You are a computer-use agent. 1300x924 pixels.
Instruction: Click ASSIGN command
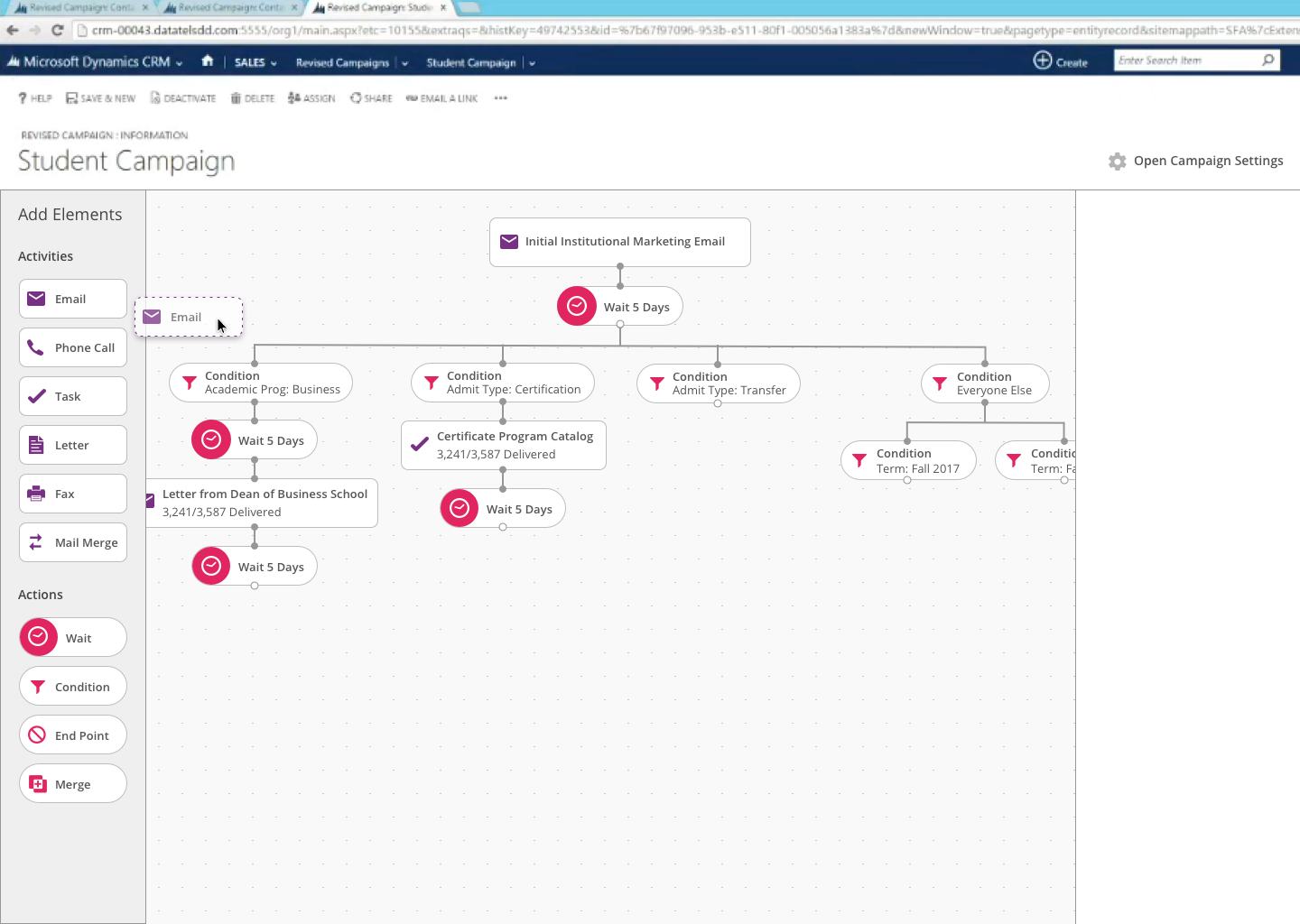(311, 98)
